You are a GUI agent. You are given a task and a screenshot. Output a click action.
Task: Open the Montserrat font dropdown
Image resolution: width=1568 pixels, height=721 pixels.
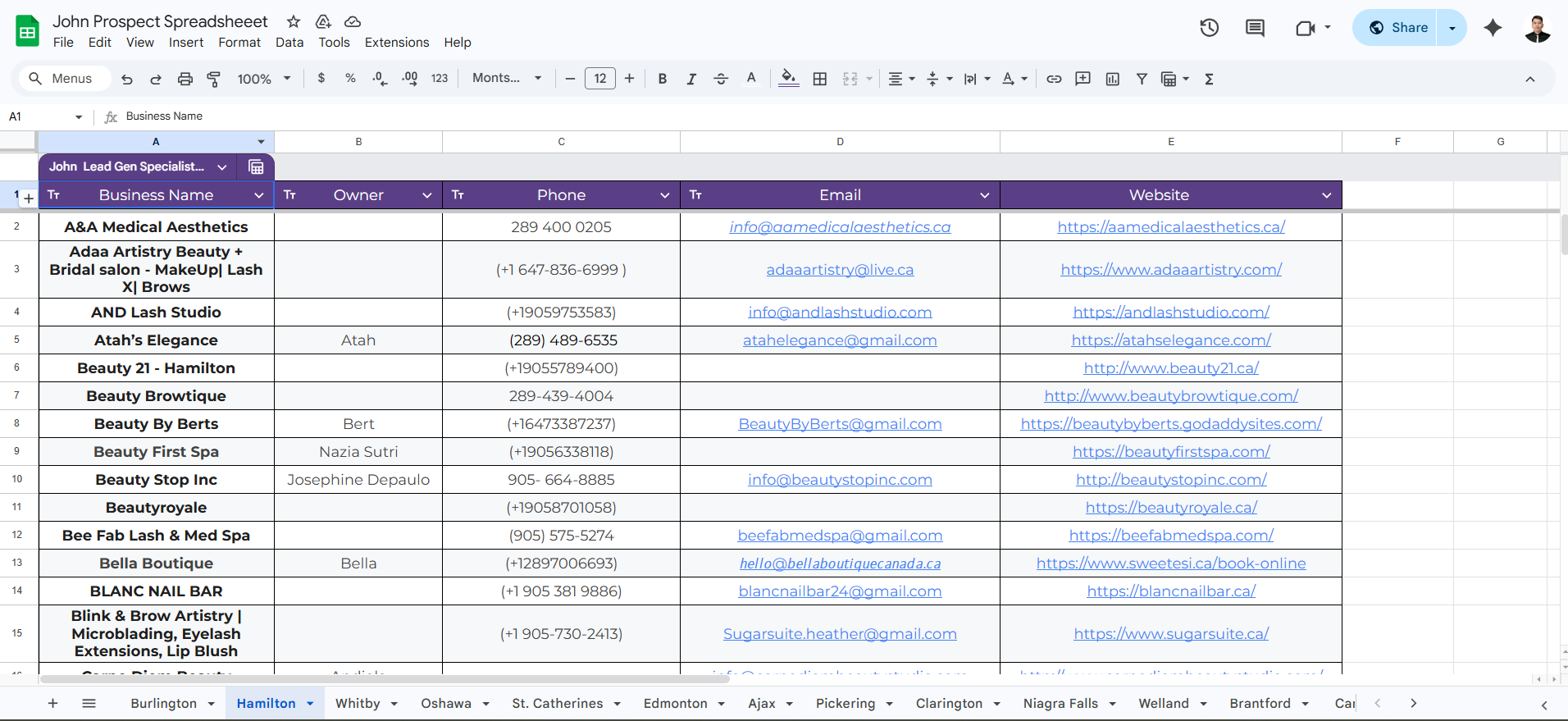(x=507, y=78)
